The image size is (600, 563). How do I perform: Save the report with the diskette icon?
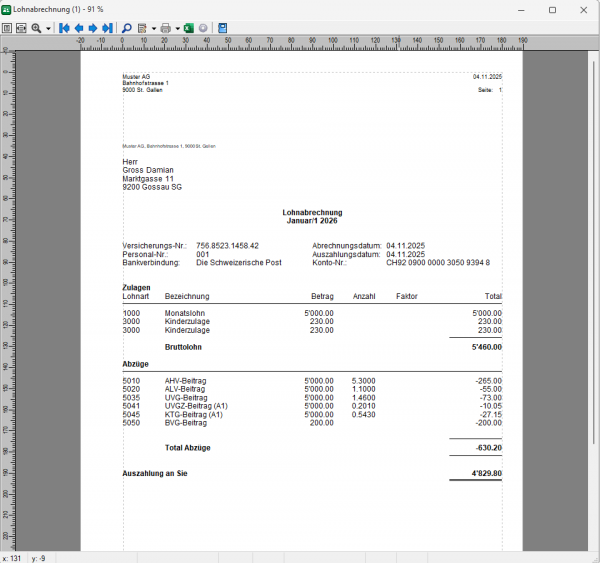[222, 28]
